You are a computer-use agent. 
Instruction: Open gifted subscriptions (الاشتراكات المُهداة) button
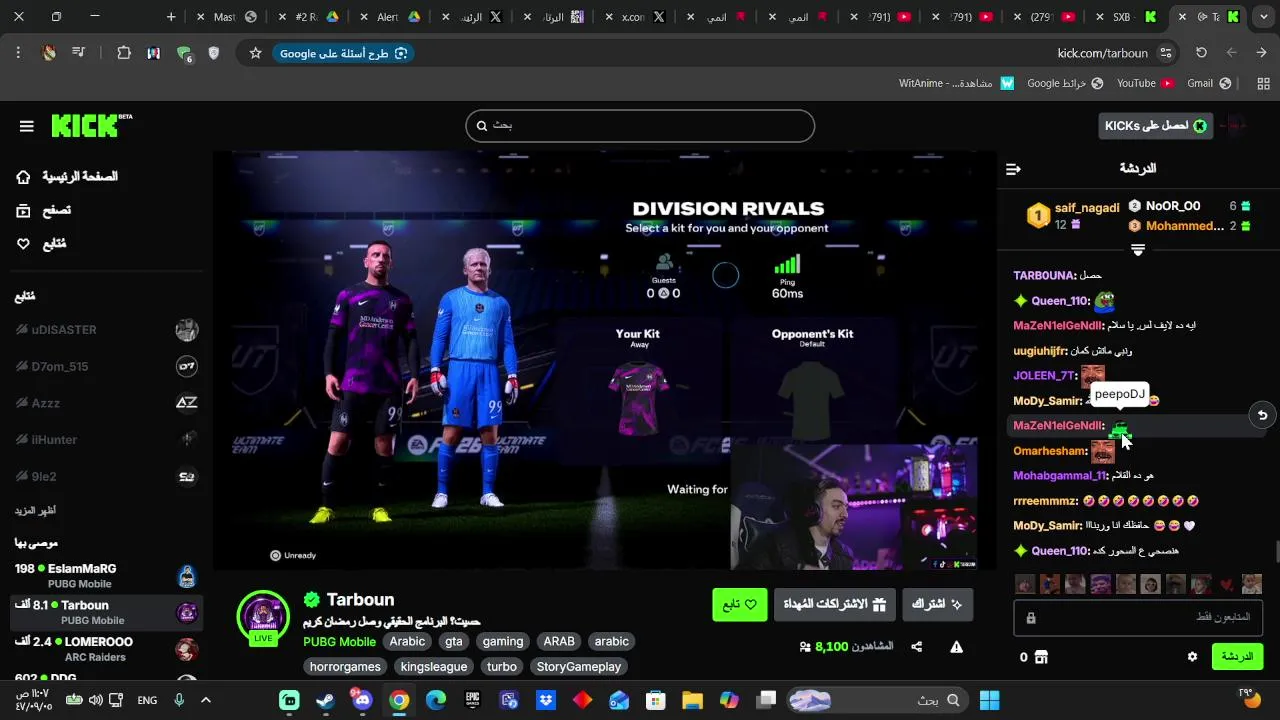(835, 604)
